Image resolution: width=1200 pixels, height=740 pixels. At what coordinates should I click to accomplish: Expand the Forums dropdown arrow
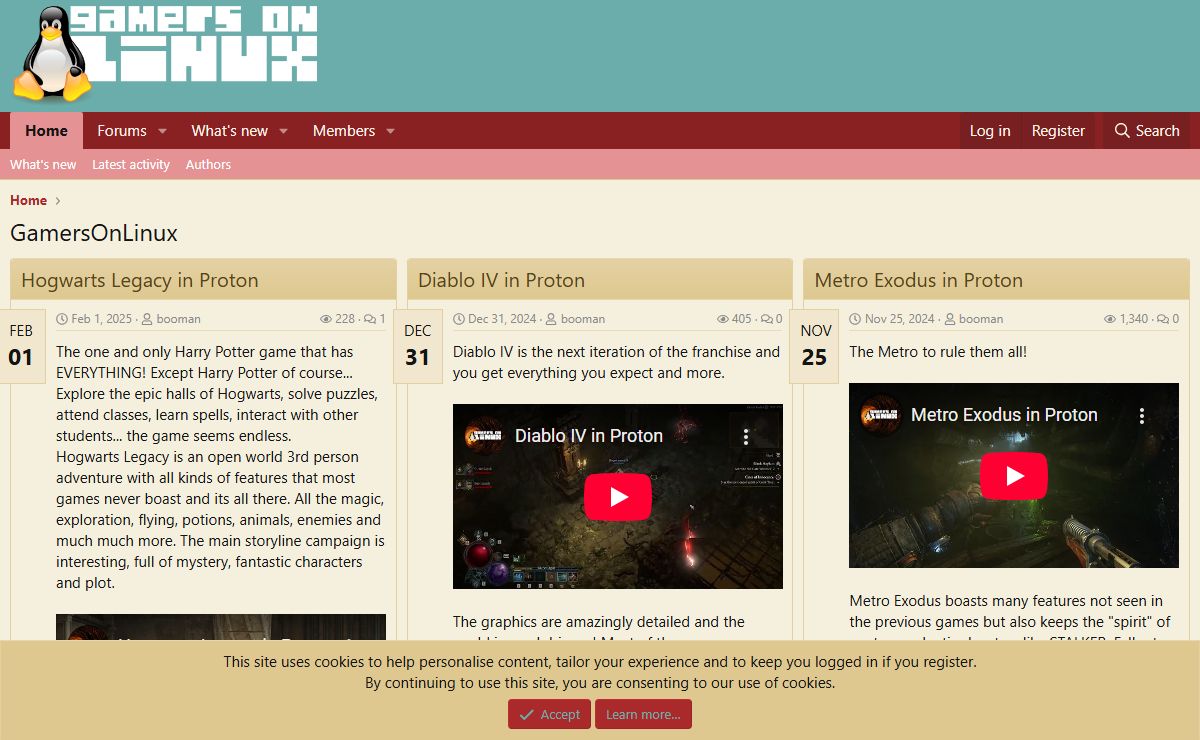[162, 131]
